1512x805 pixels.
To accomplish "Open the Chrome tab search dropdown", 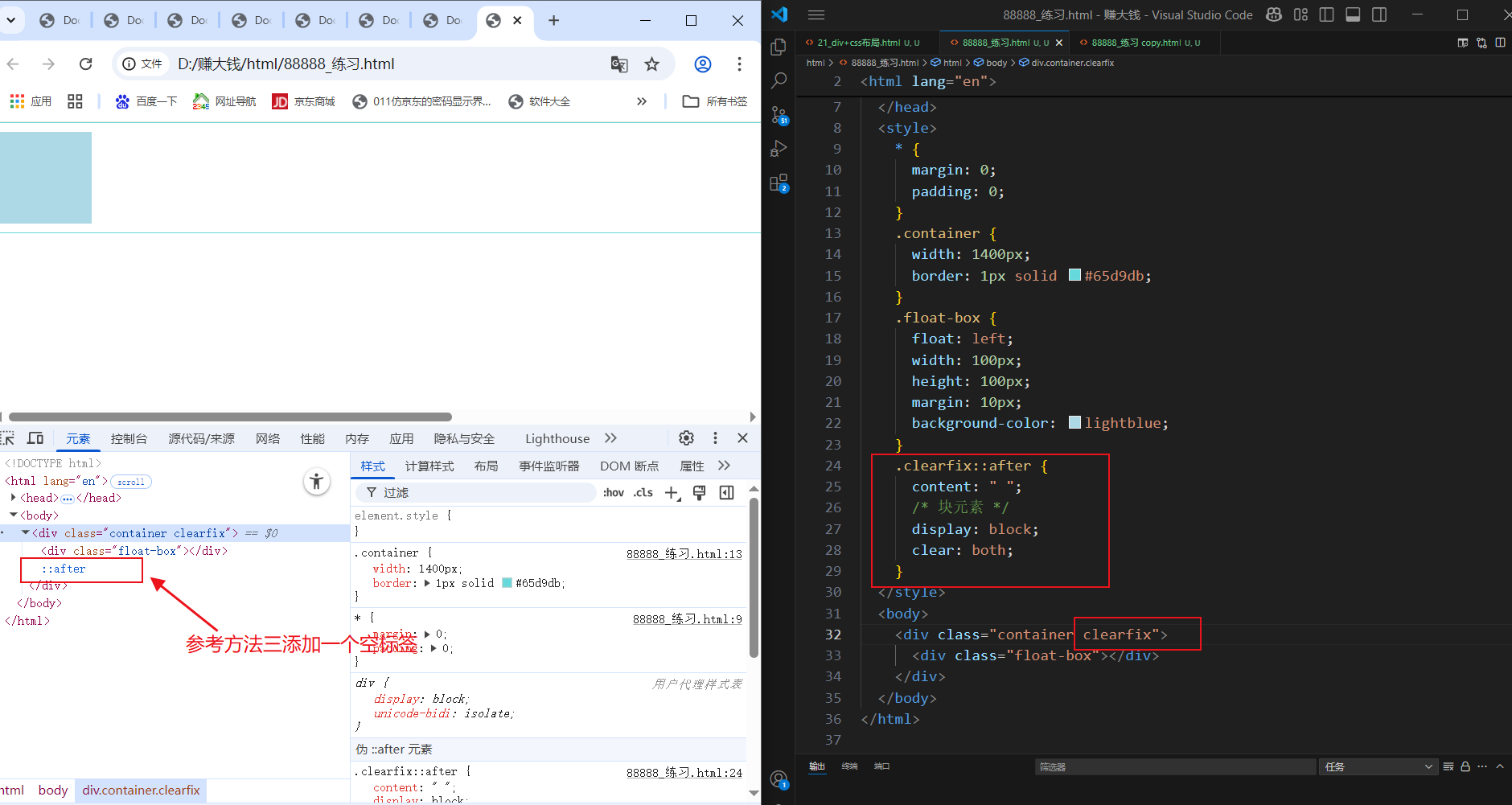I will [x=10, y=20].
